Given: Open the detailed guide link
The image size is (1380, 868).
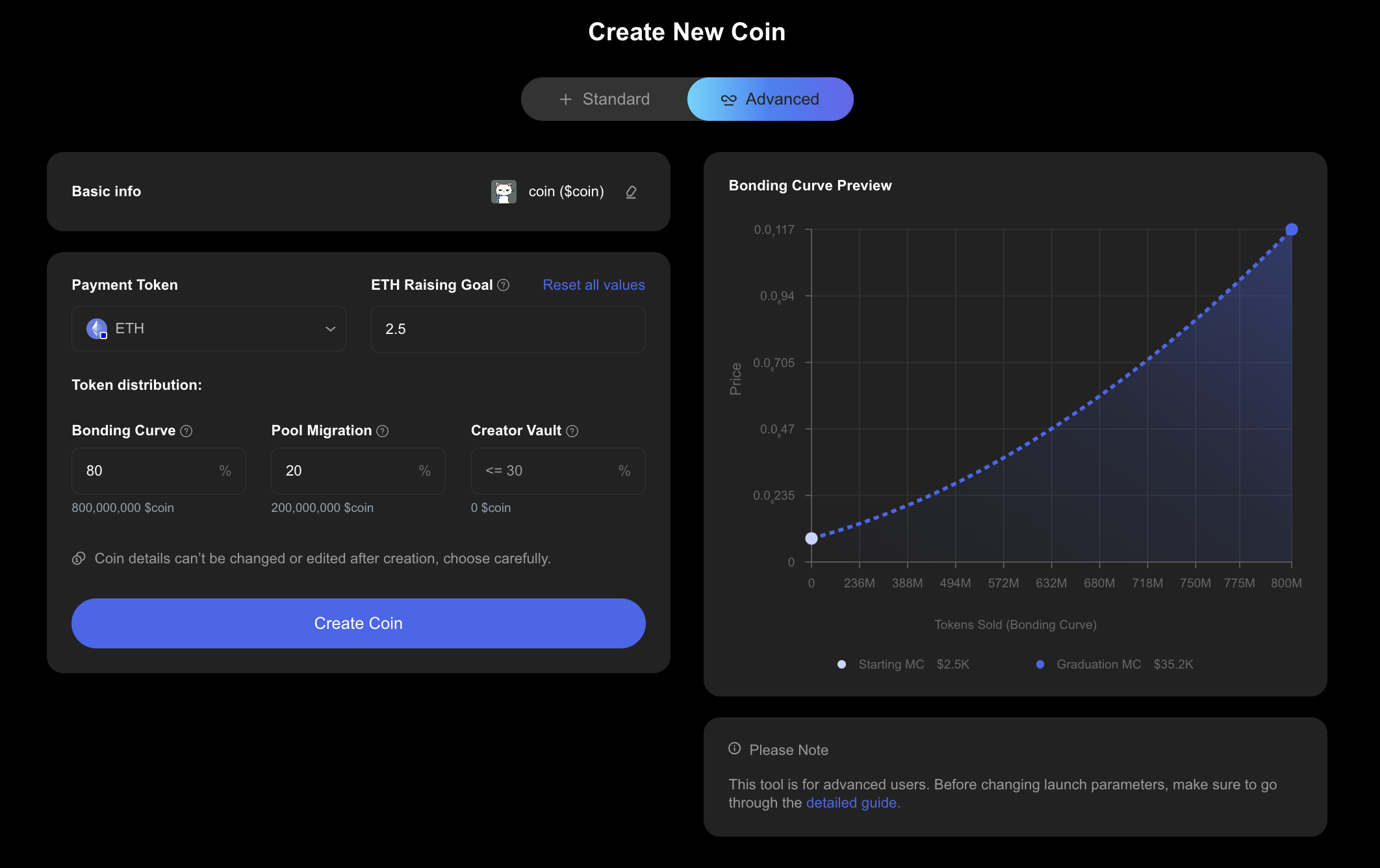Looking at the screenshot, I should pos(853,803).
